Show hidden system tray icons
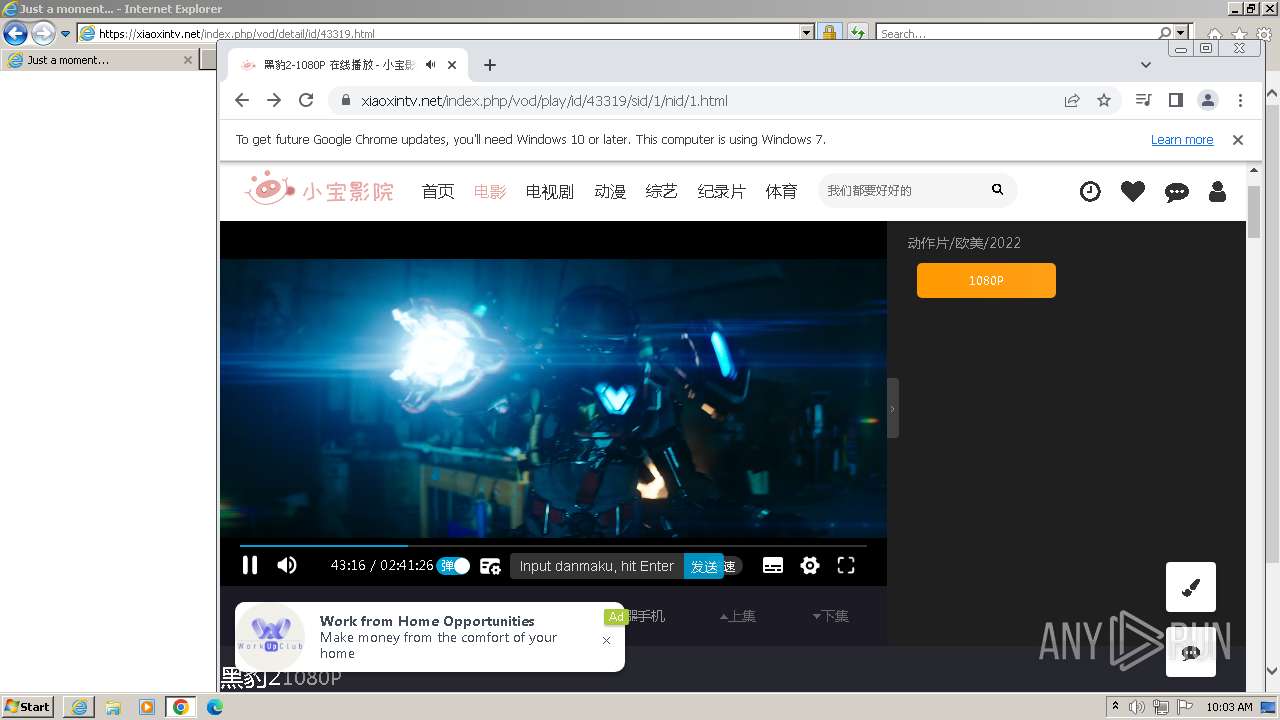Screen dimensions: 1280x720 (1115, 707)
